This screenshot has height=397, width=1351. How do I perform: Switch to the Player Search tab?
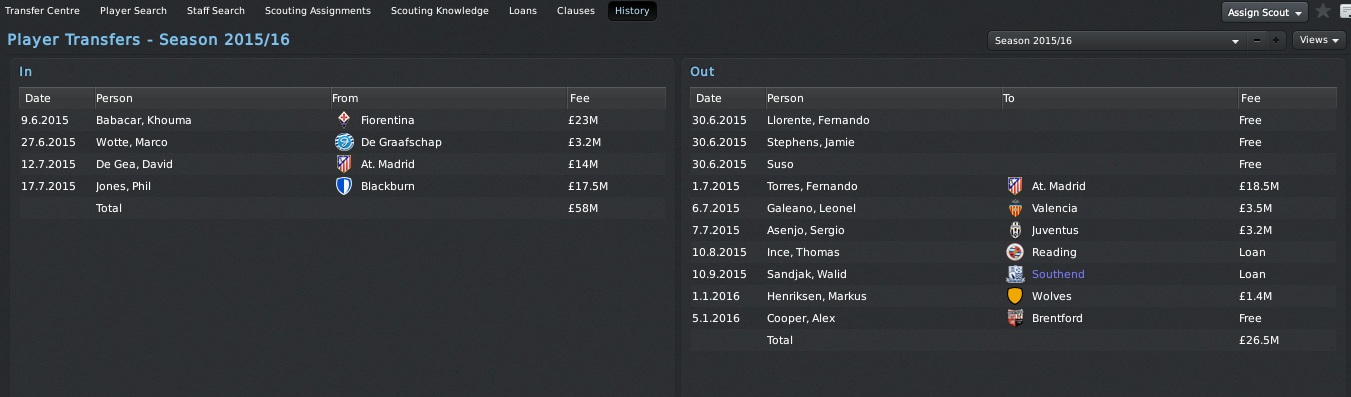133,11
